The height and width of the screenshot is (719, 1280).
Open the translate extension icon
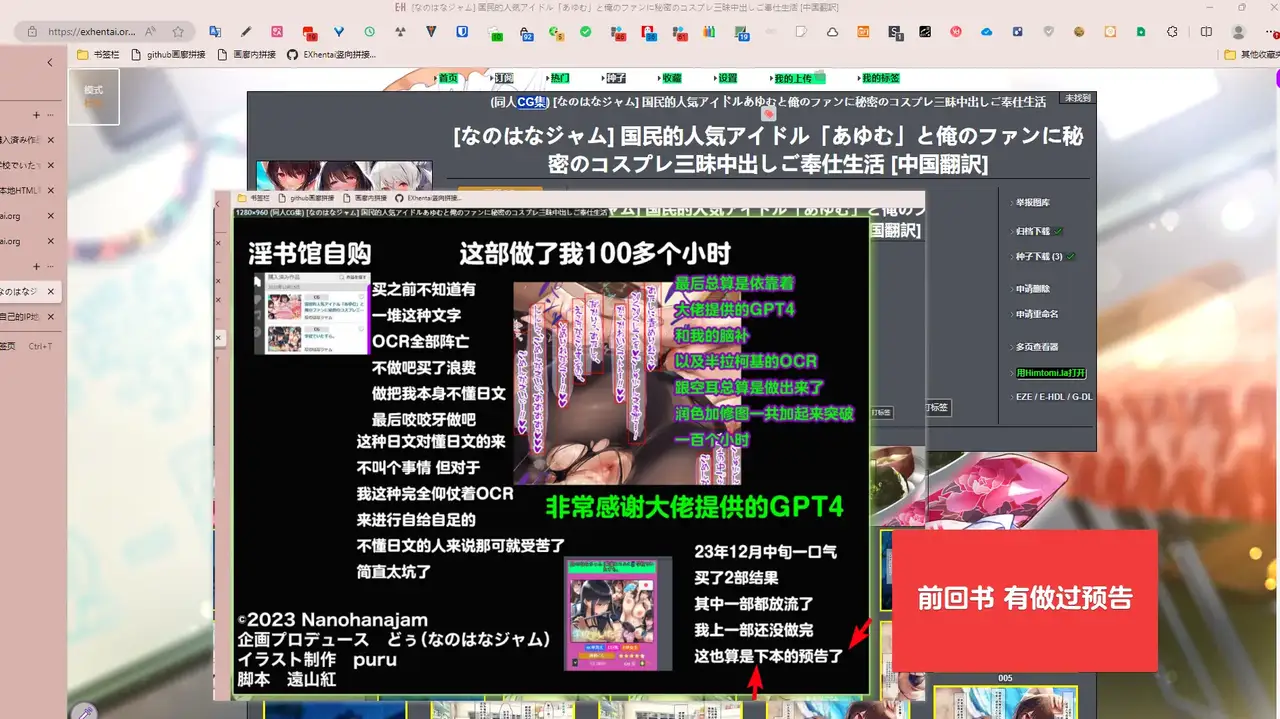[217, 32]
